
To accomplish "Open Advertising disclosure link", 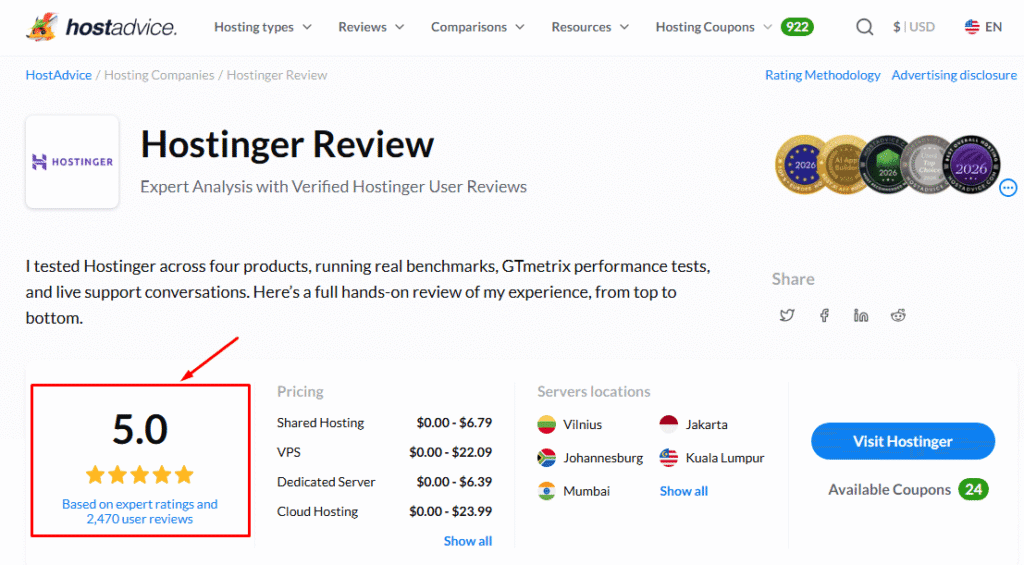I will pyautogui.click(x=954, y=75).
